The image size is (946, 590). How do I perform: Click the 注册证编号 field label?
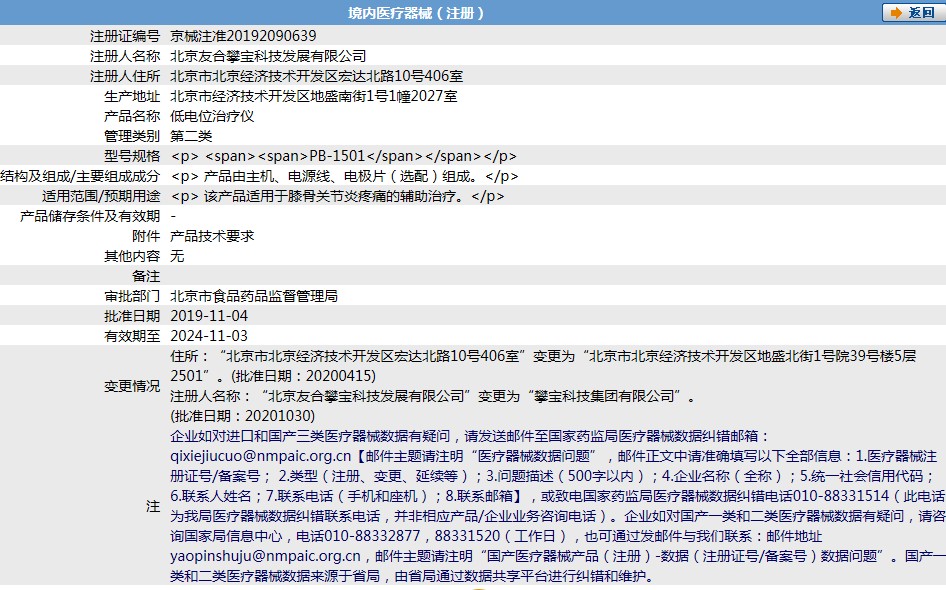pyautogui.click(x=125, y=36)
